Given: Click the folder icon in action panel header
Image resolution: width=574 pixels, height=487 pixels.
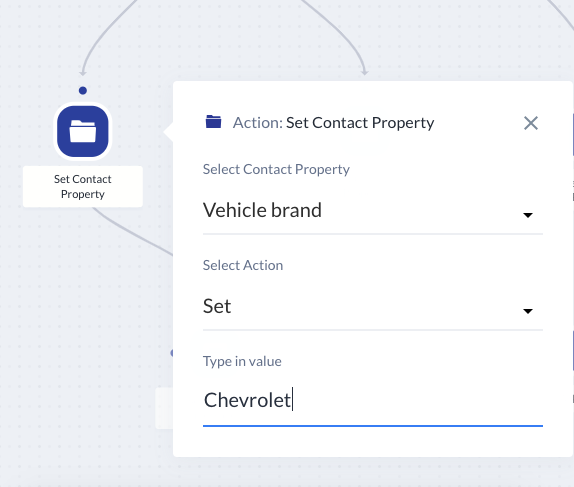Looking at the screenshot, I should [213, 122].
